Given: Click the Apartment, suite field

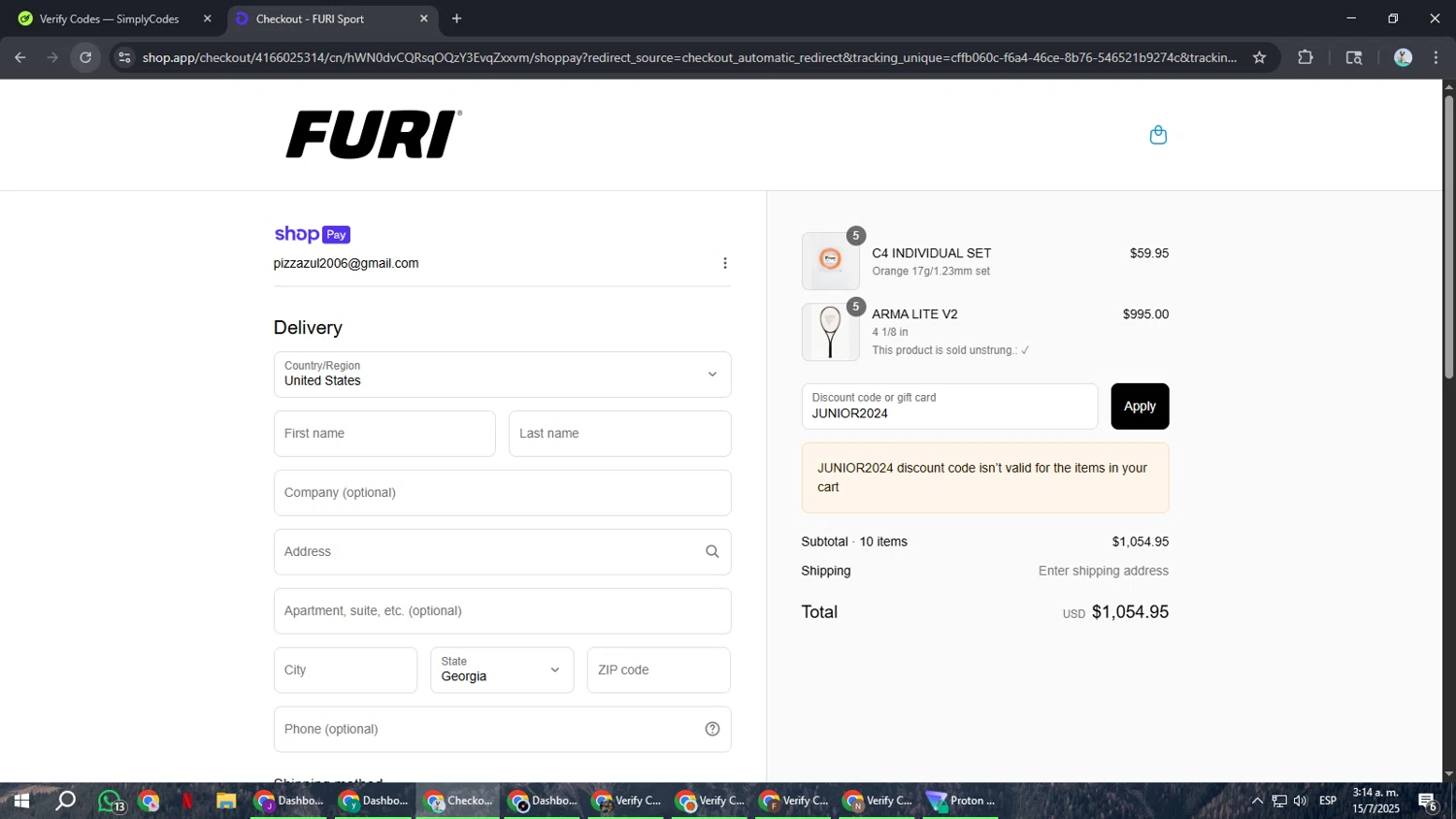Looking at the screenshot, I should (502, 610).
